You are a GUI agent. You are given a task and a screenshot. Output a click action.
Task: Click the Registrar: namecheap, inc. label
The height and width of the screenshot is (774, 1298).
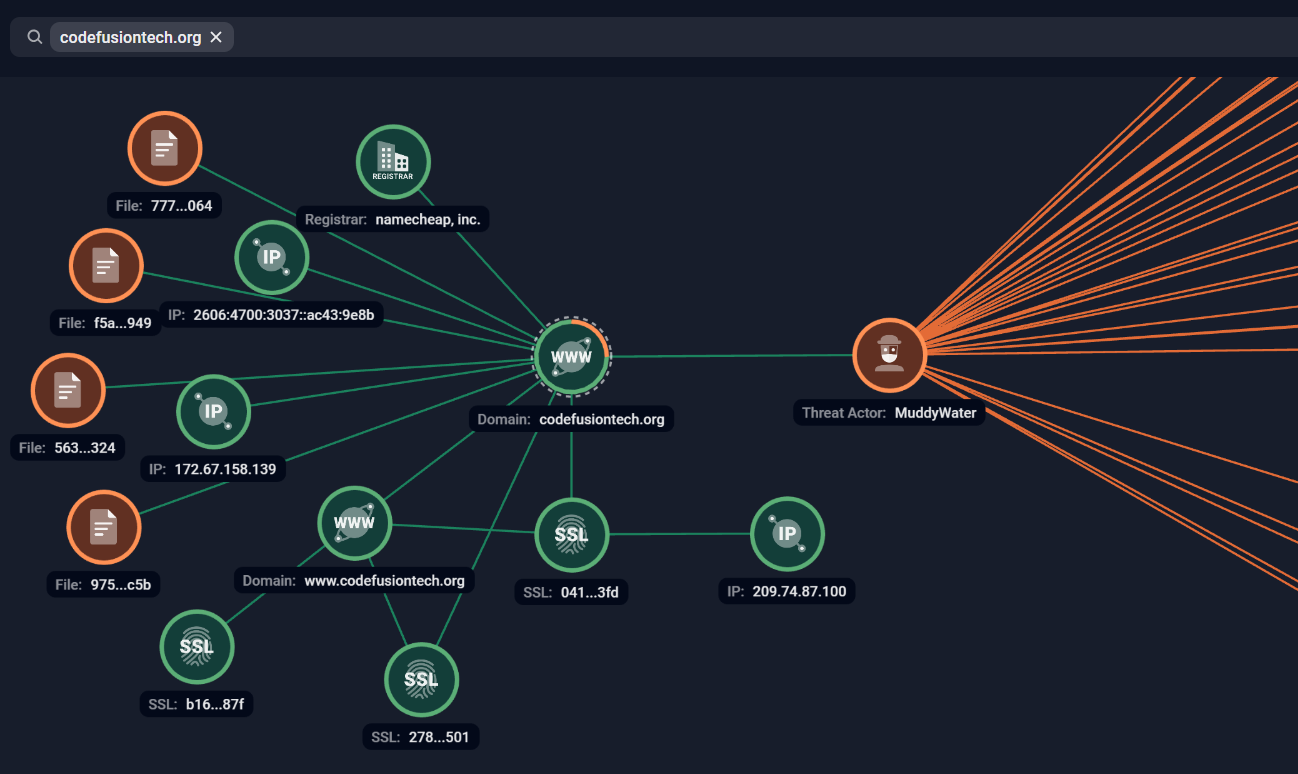pos(393,219)
